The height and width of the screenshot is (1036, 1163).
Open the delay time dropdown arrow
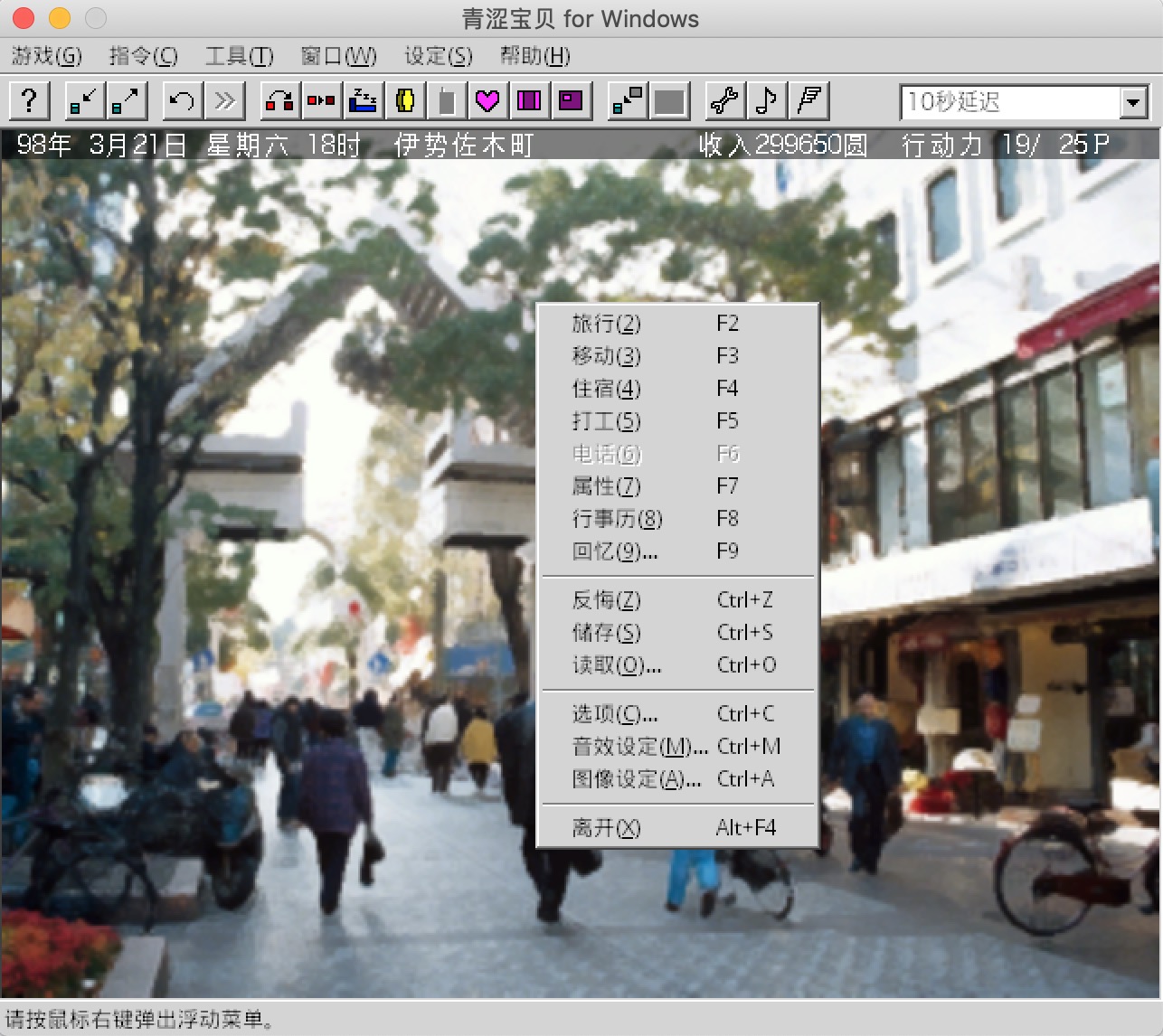1134,102
